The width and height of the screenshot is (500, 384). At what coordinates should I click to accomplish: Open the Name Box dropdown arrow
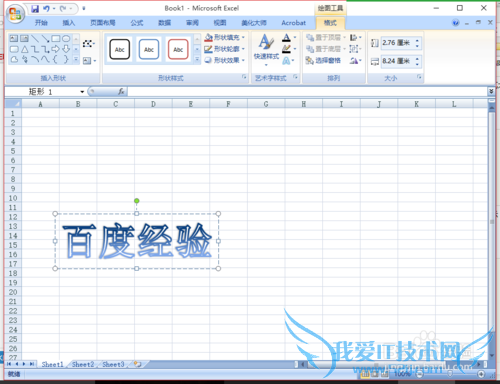[x=82, y=92]
